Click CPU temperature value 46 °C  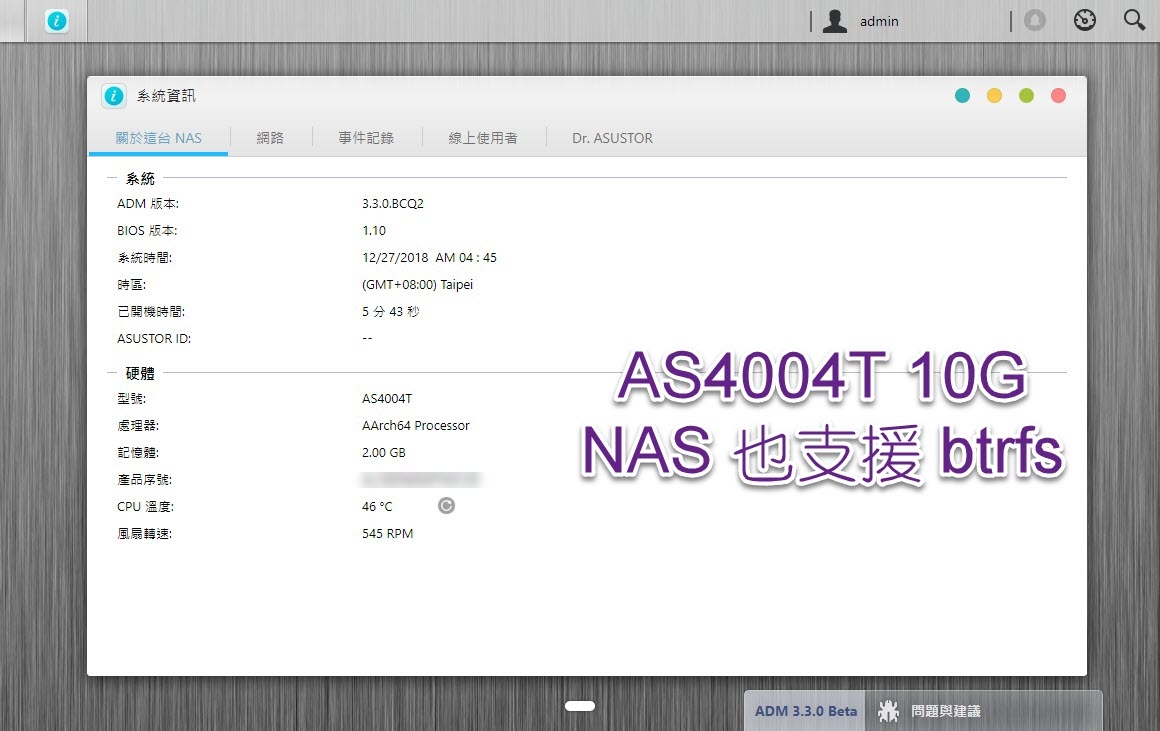coord(377,507)
